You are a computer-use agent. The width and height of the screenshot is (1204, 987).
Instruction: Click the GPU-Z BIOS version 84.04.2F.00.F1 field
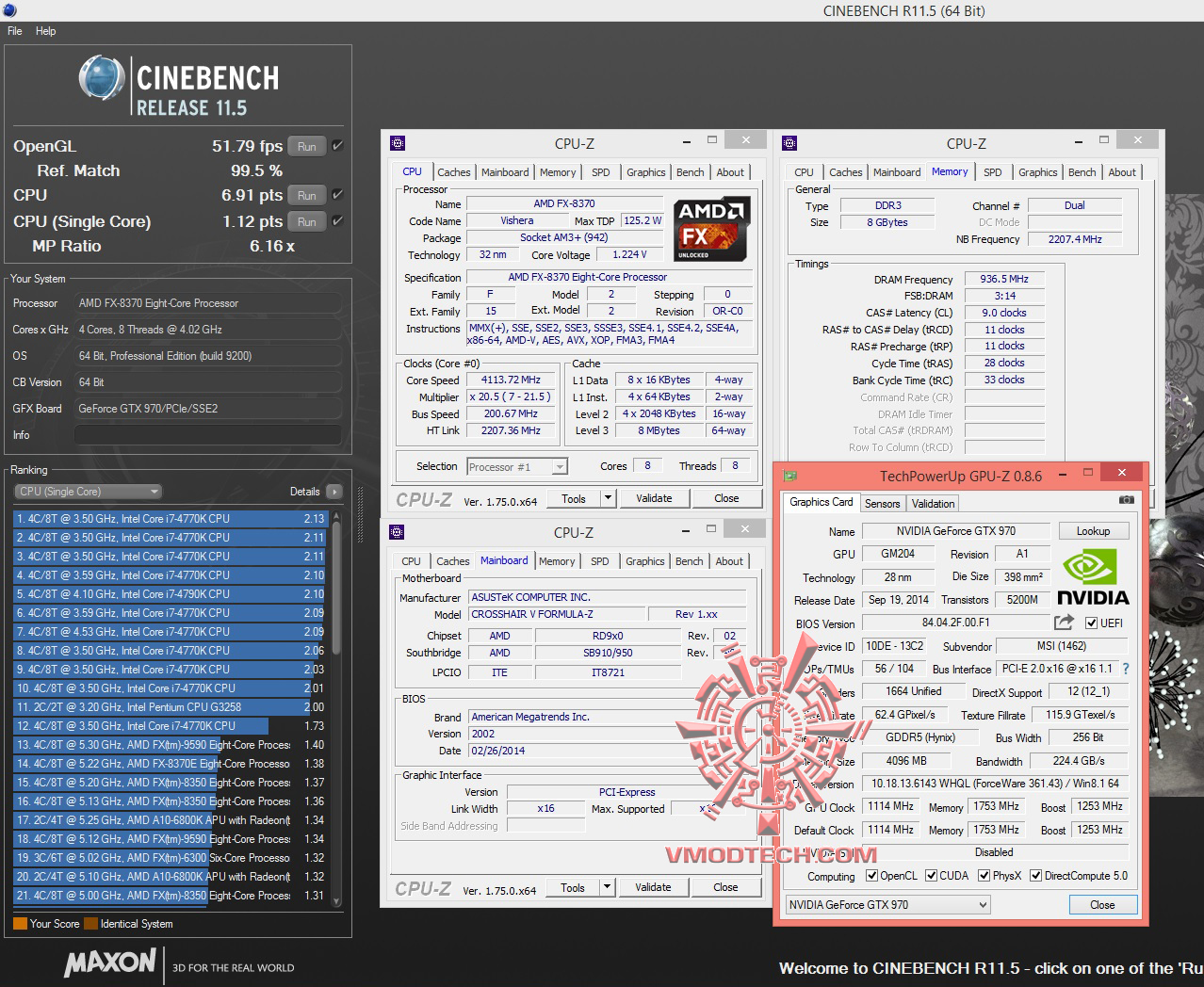pos(955,623)
